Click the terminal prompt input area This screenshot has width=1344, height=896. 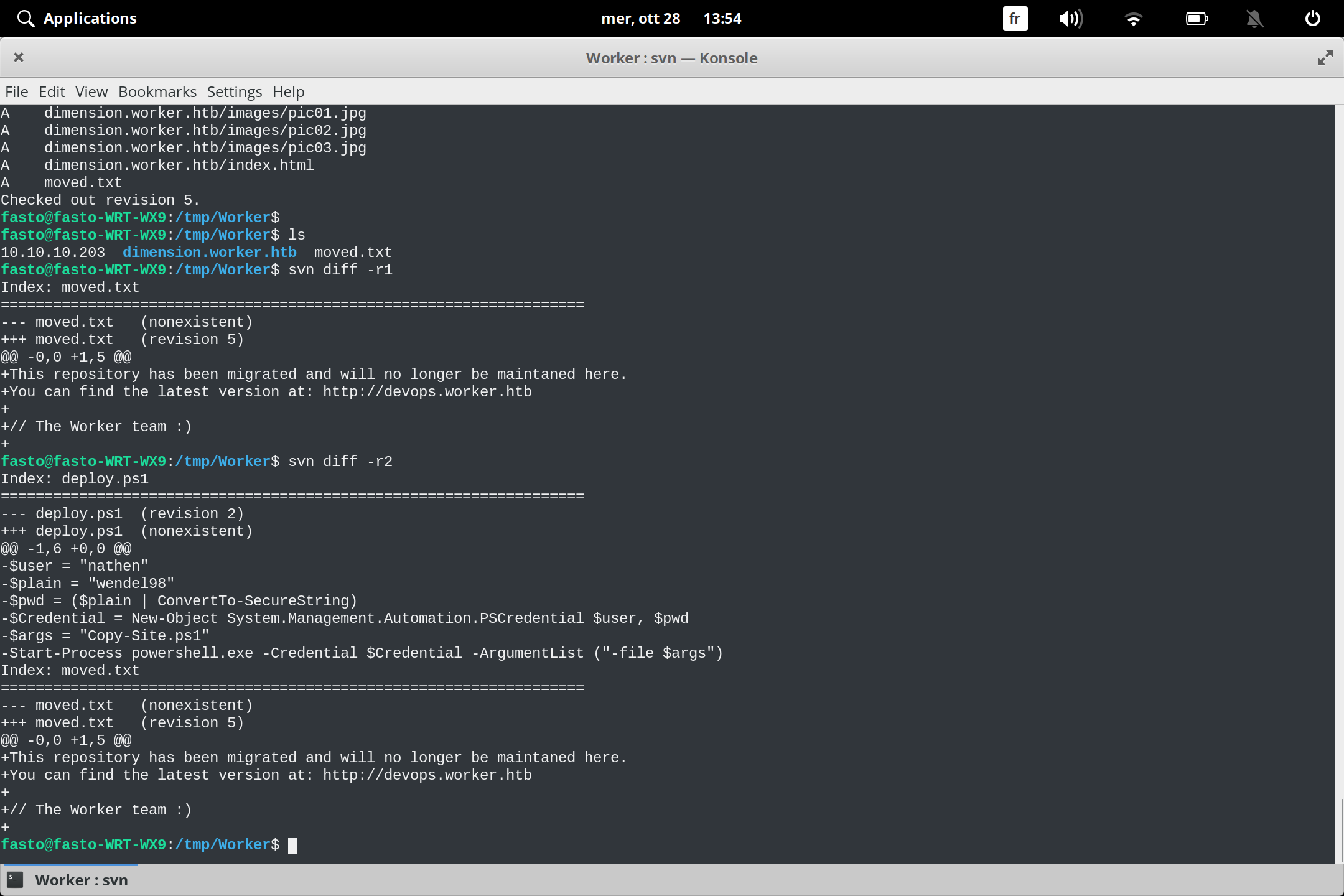coord(294,845)
